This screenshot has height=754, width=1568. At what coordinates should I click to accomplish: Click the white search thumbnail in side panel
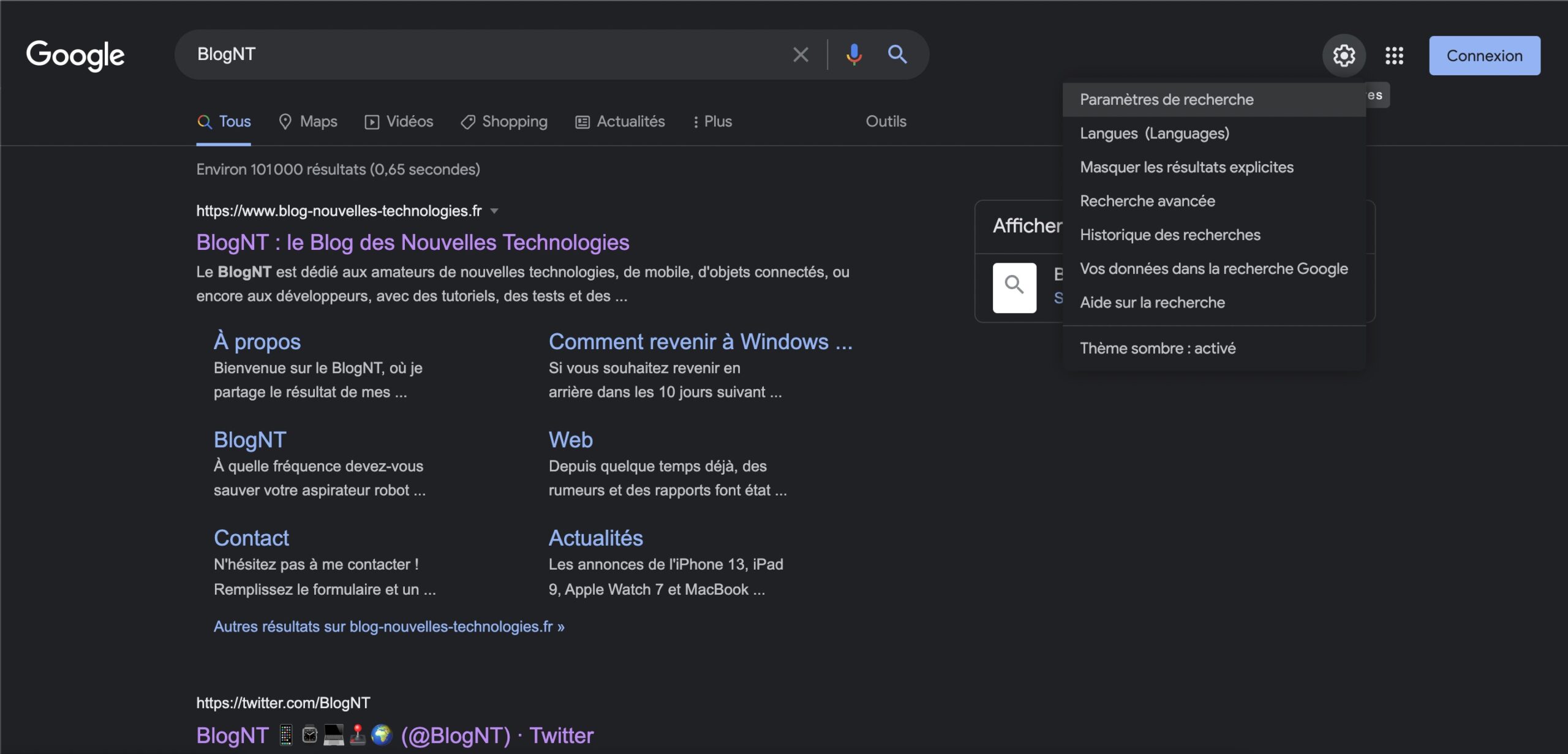[1014, 287]
